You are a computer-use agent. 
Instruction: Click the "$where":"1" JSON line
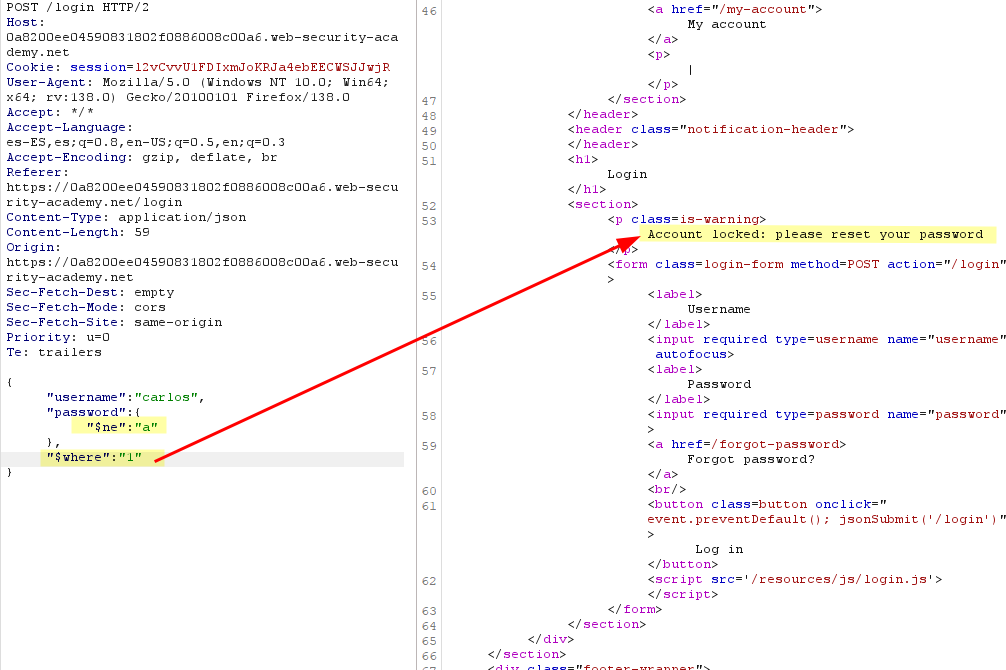coord(94,457)
